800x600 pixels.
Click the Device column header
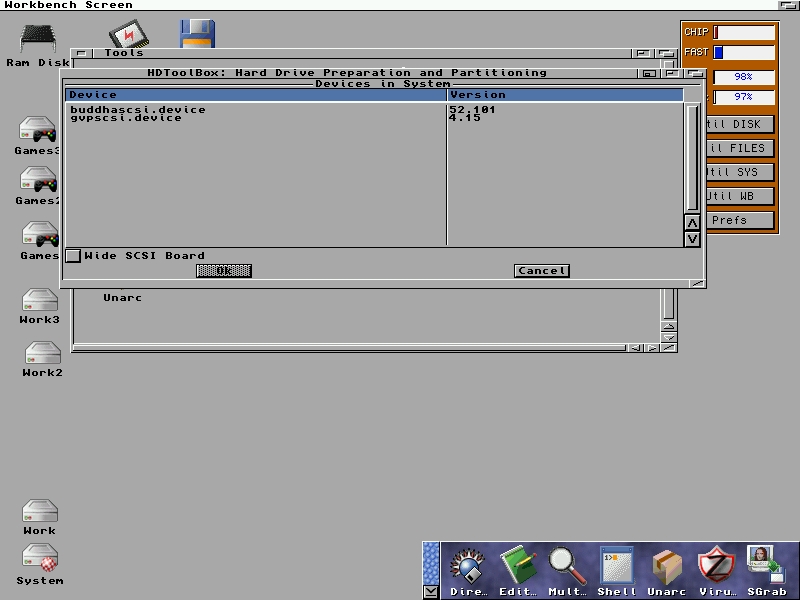(x=256, y=95)
